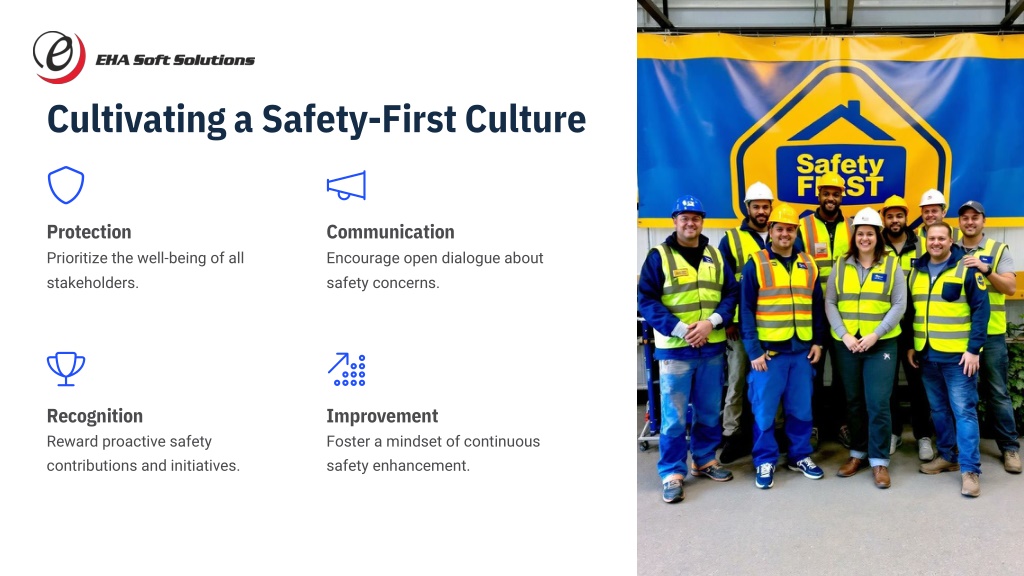Click the megaphone Communication icon
1024x576 pixels.
pos(346,185)
